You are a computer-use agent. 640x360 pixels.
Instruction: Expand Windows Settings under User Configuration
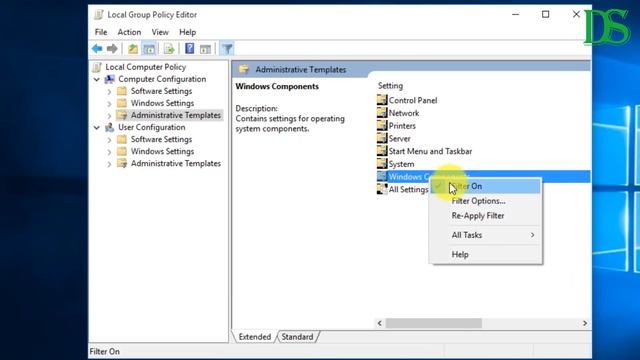coord(109,152)
